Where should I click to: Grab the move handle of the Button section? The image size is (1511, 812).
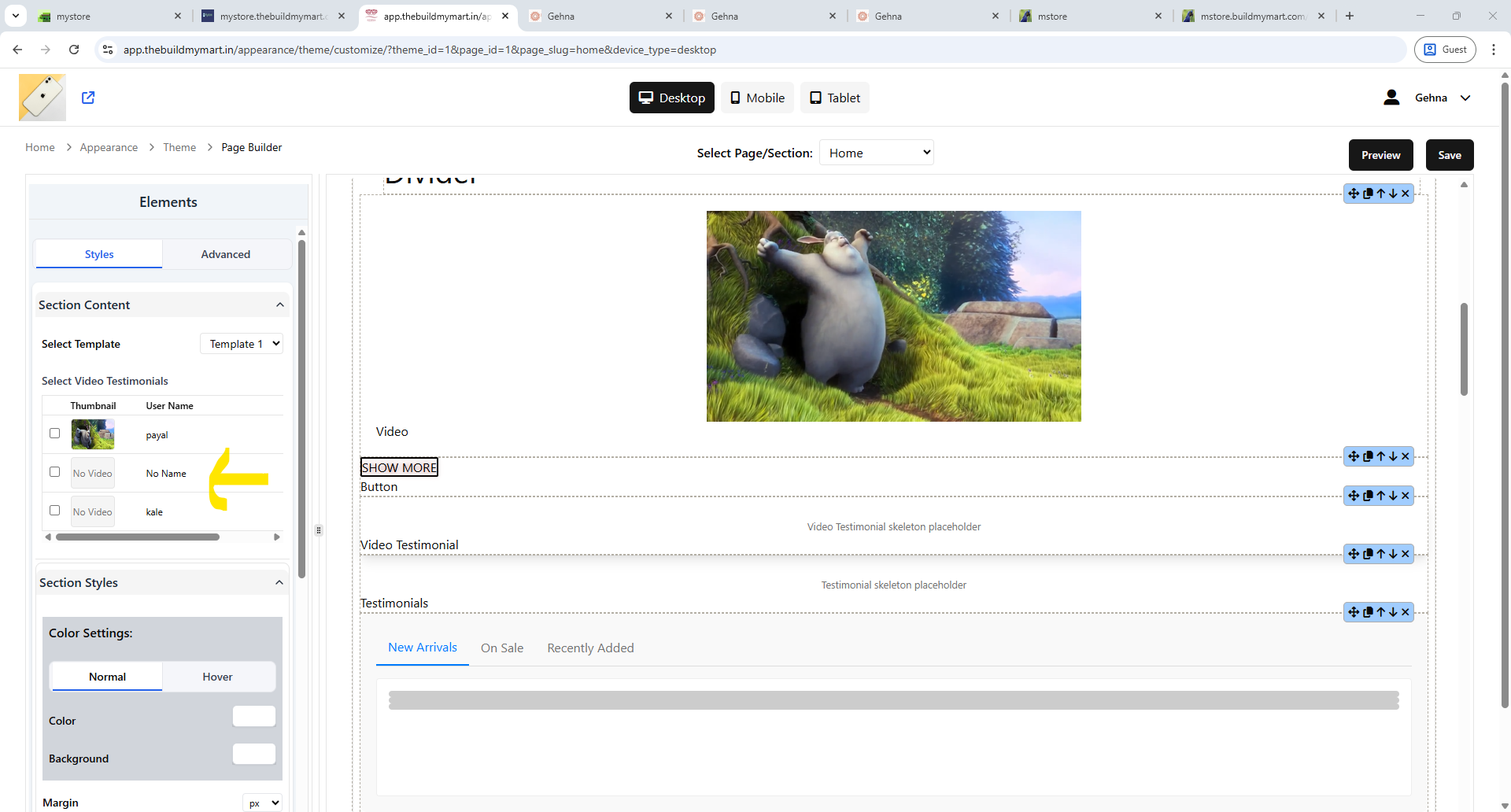click(x=1354, y=456)
